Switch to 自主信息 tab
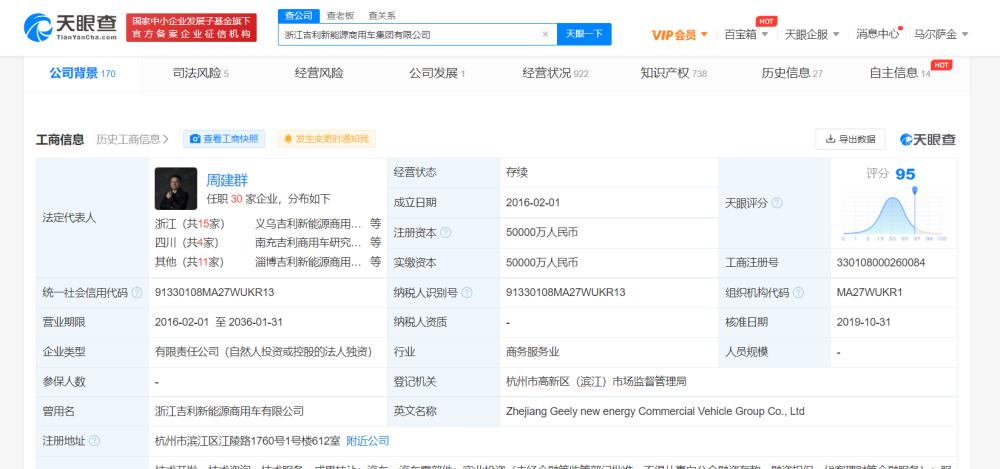The image size is (1000, 469). (900, 73)
